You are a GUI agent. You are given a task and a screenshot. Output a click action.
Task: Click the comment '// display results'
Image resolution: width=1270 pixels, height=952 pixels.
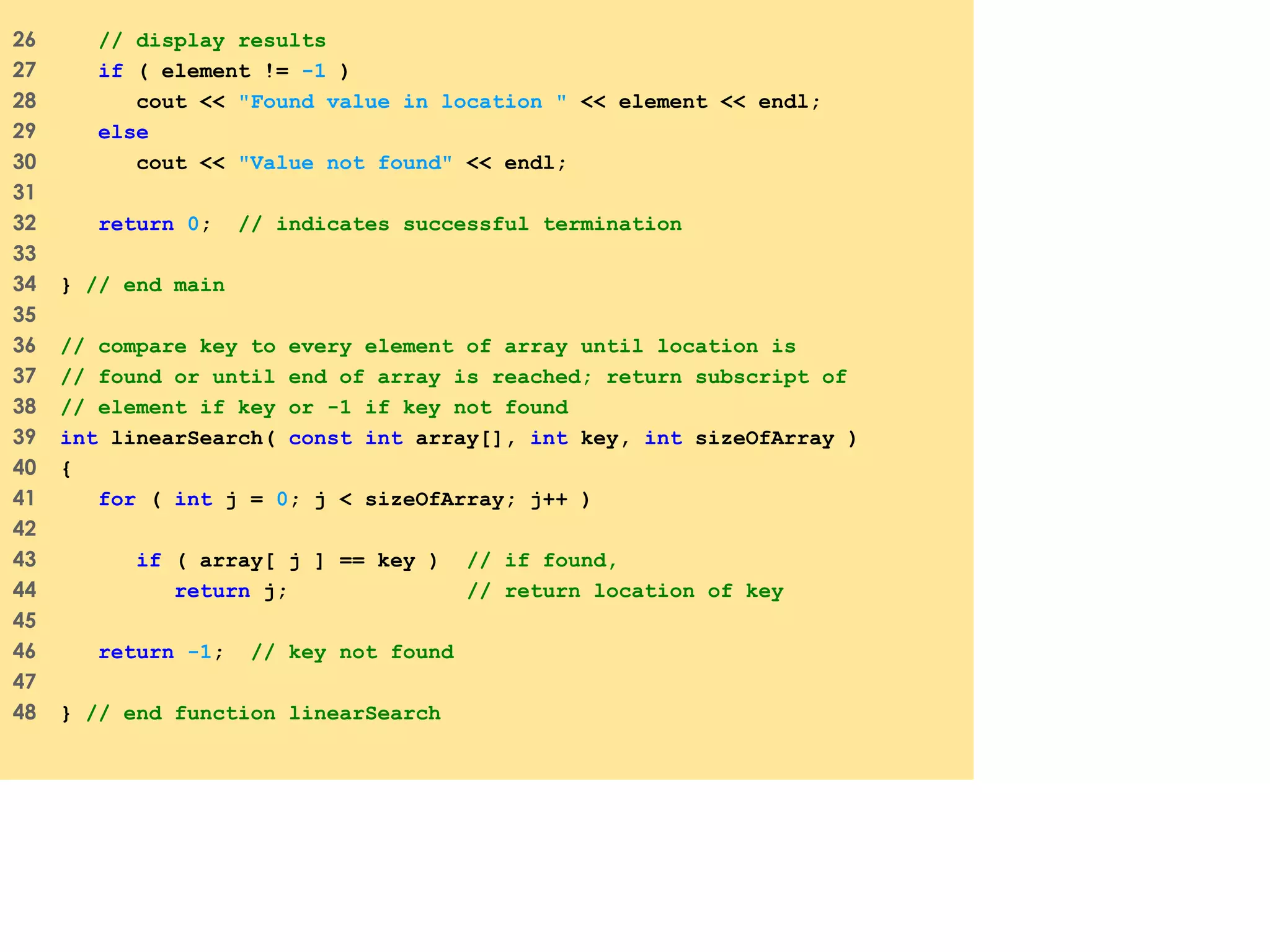pos(212,41)
